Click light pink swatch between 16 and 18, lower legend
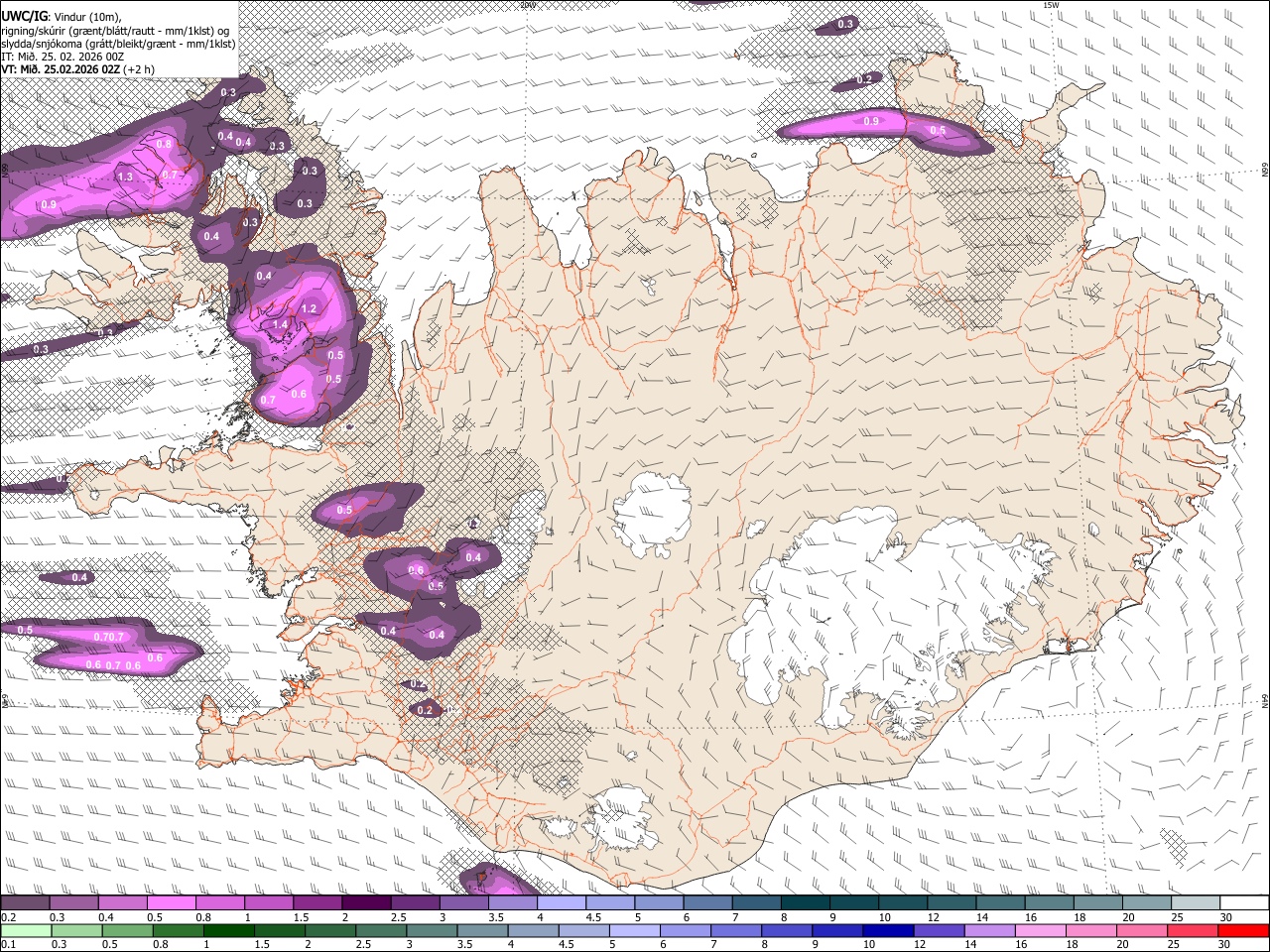 (x=1041, y=930)
